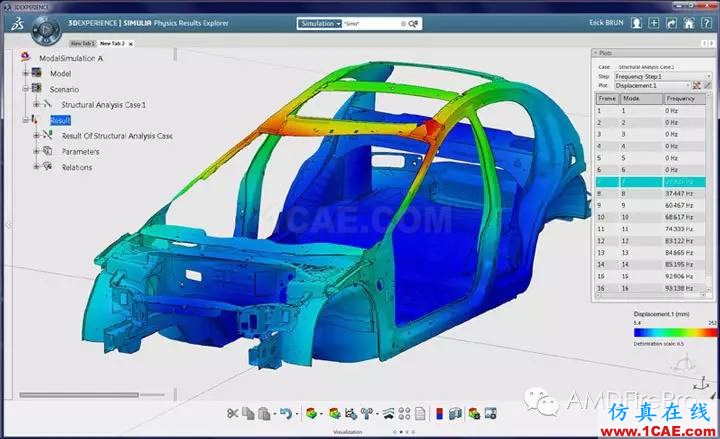This screenshot has width=720, height=439.
Task: Click the Cut scissors icon
Action: [x=232, y=414]
